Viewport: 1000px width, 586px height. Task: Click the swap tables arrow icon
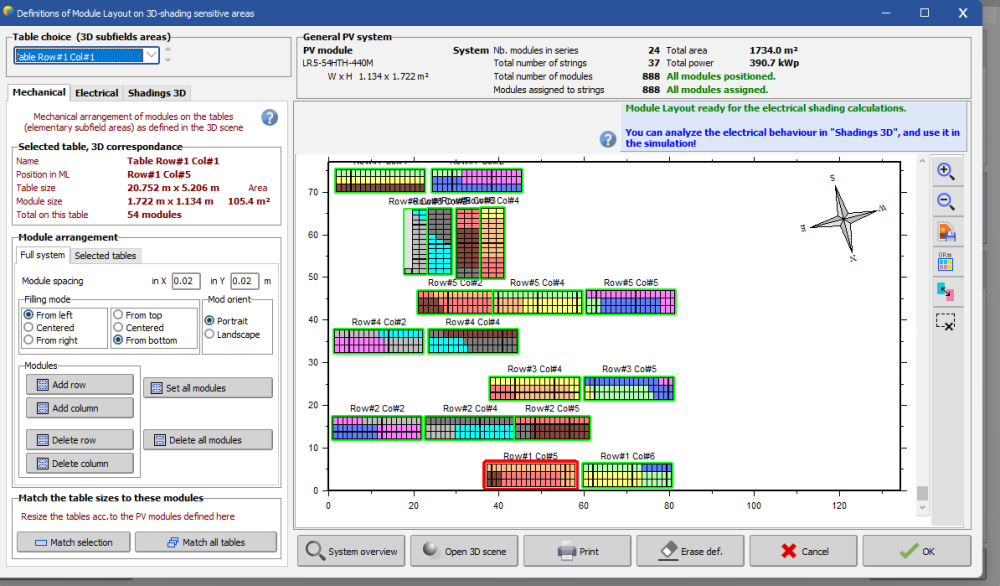click(x=945, y=292)
